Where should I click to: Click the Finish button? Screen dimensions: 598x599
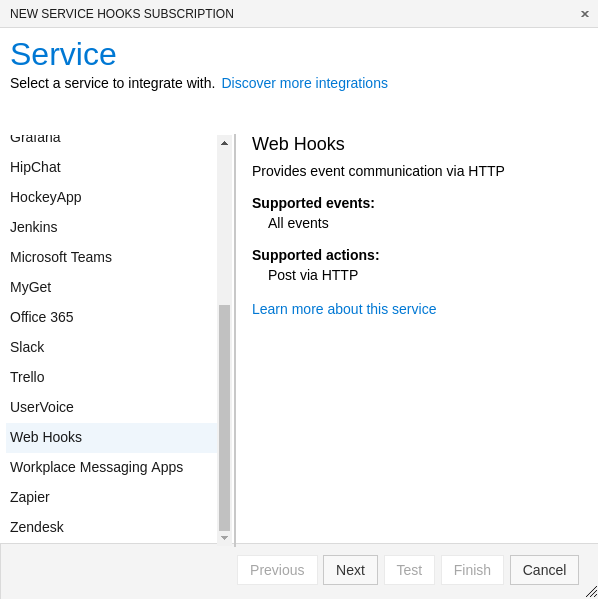tap(472, 570)
